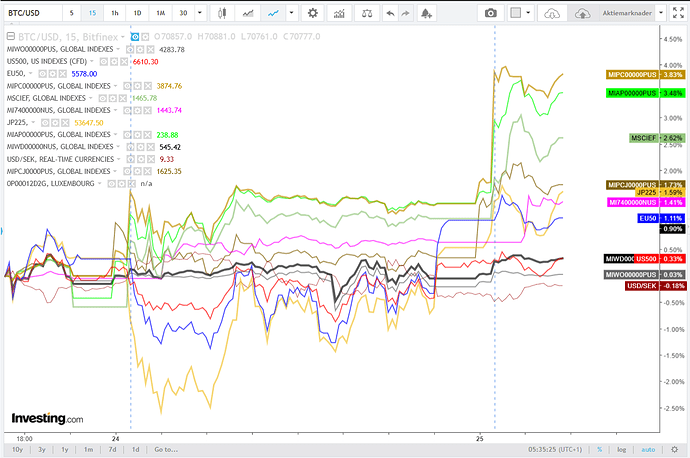The height and width of the screenshot is (458, 690).
Task: Click the clock time 05:35:25 (UTC+1)
Action: point(555,449)
